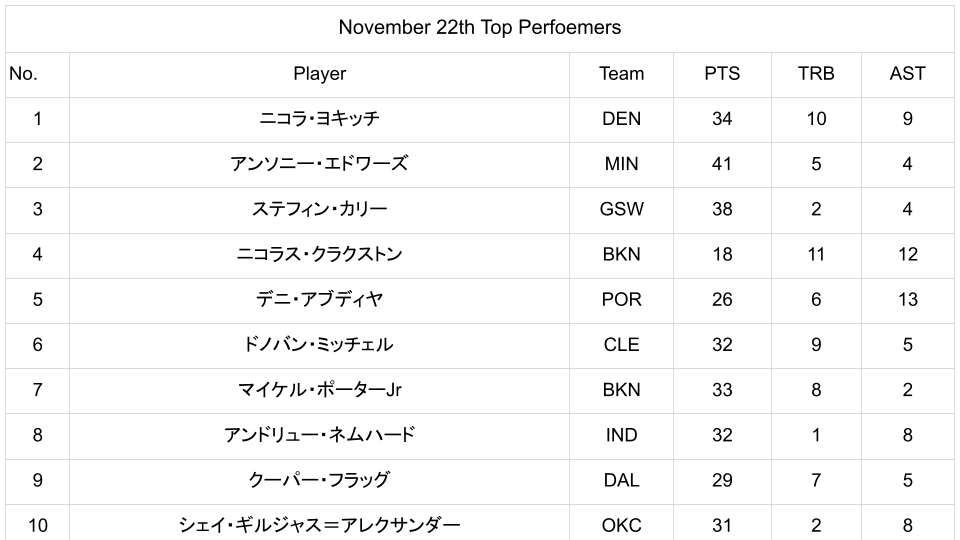Select the 'Team' column header
Screen dimensions: 960x540
coord(621,74)
